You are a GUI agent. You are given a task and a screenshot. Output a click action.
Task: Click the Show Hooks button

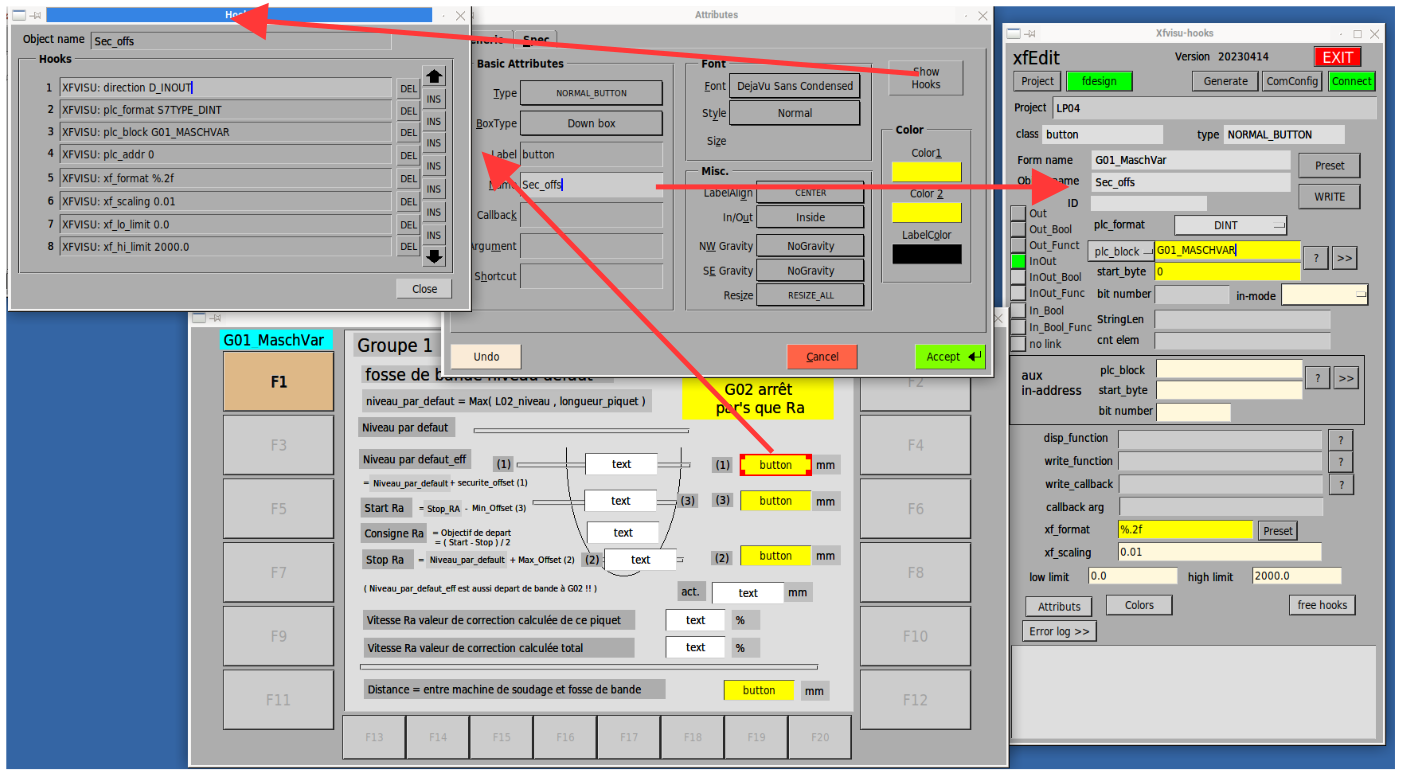point(925,78)
